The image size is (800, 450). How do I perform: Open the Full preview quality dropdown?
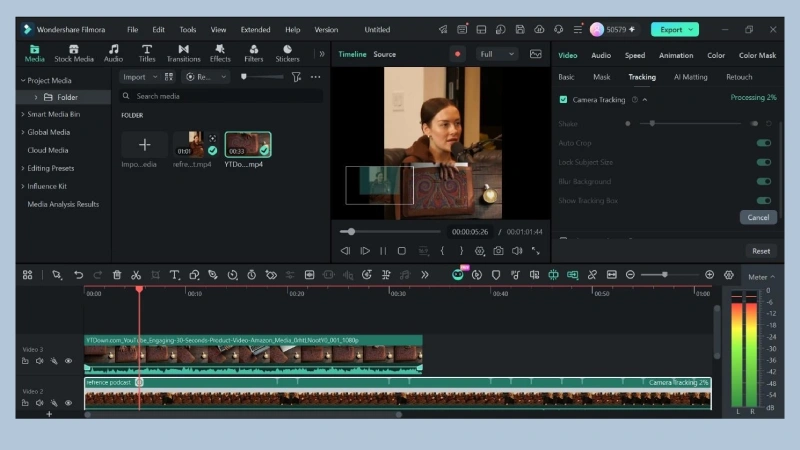click(x=496, y=54)
